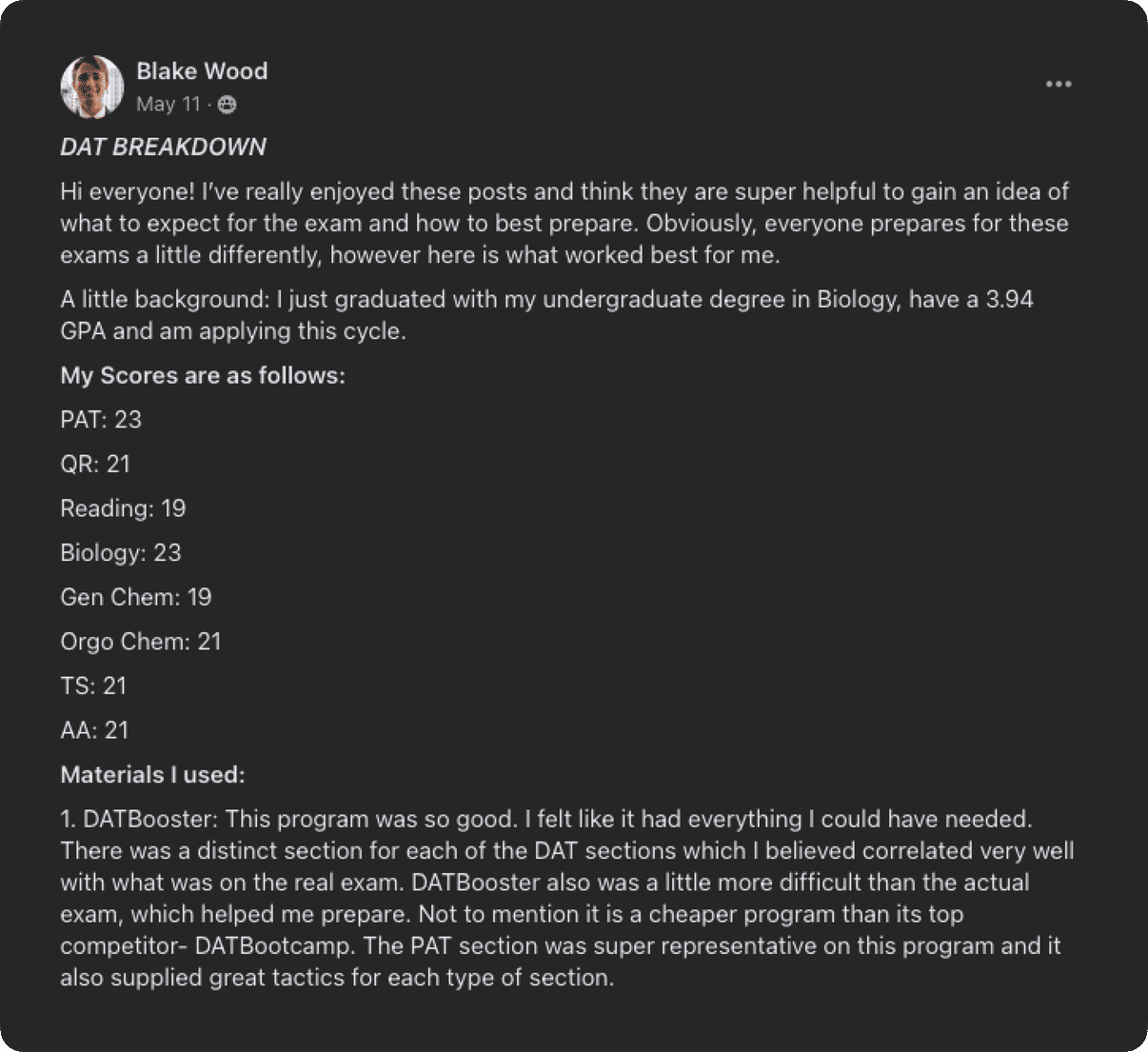Click the My Scores are as follows heading
1148x1052 pixels.
[x=203, y=375]
